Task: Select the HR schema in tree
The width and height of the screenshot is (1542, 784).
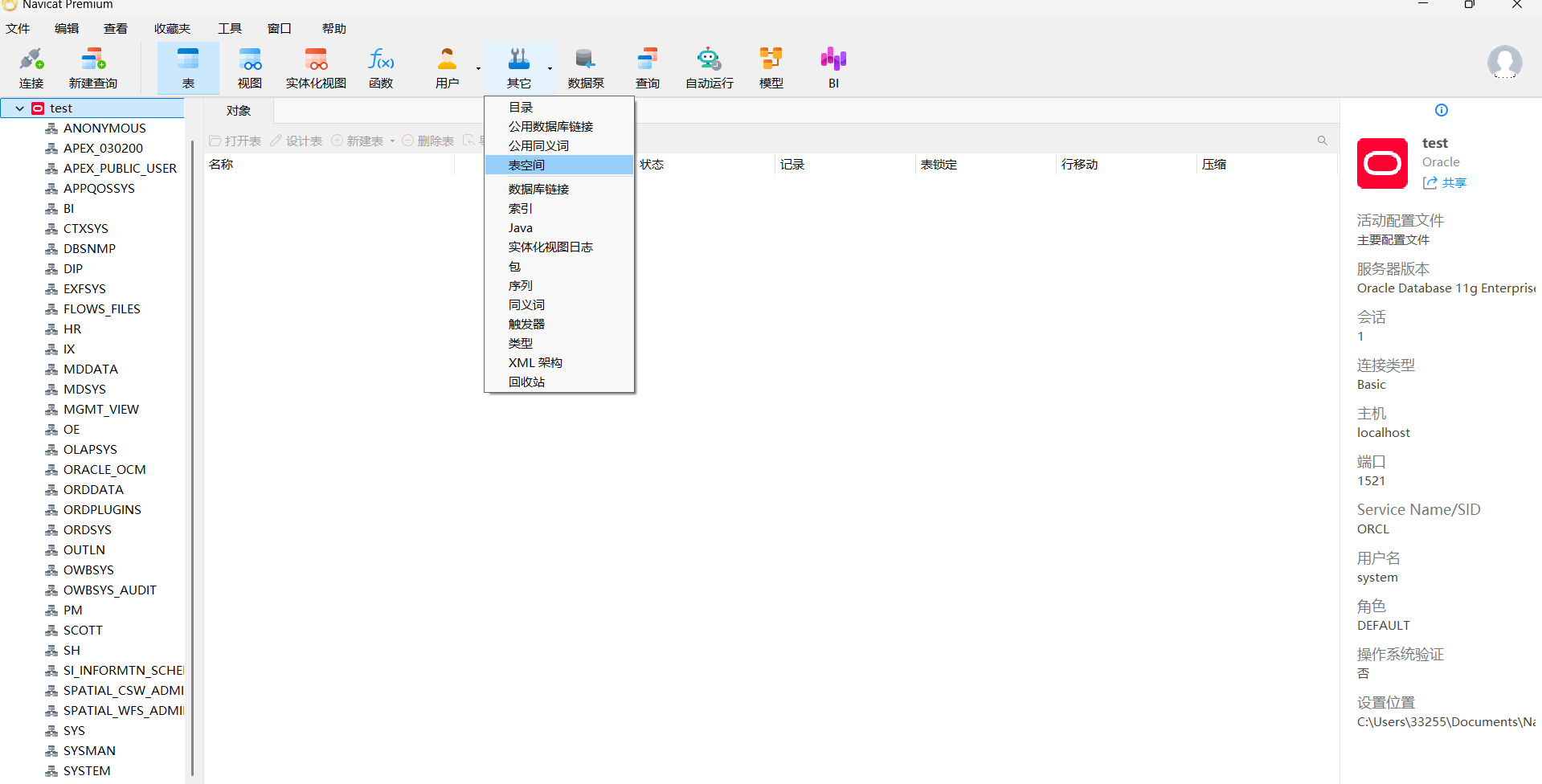Action: point(72,329)
